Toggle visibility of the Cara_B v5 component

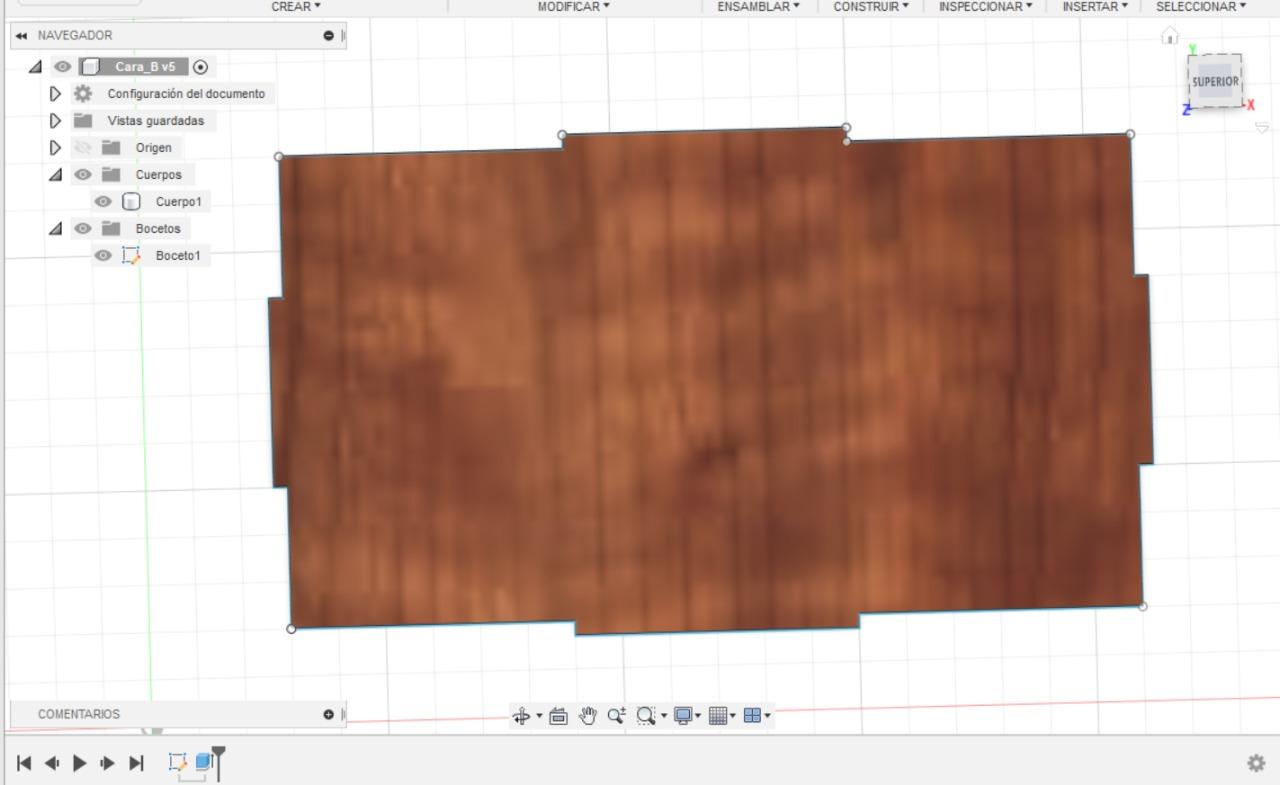point(63,67)
